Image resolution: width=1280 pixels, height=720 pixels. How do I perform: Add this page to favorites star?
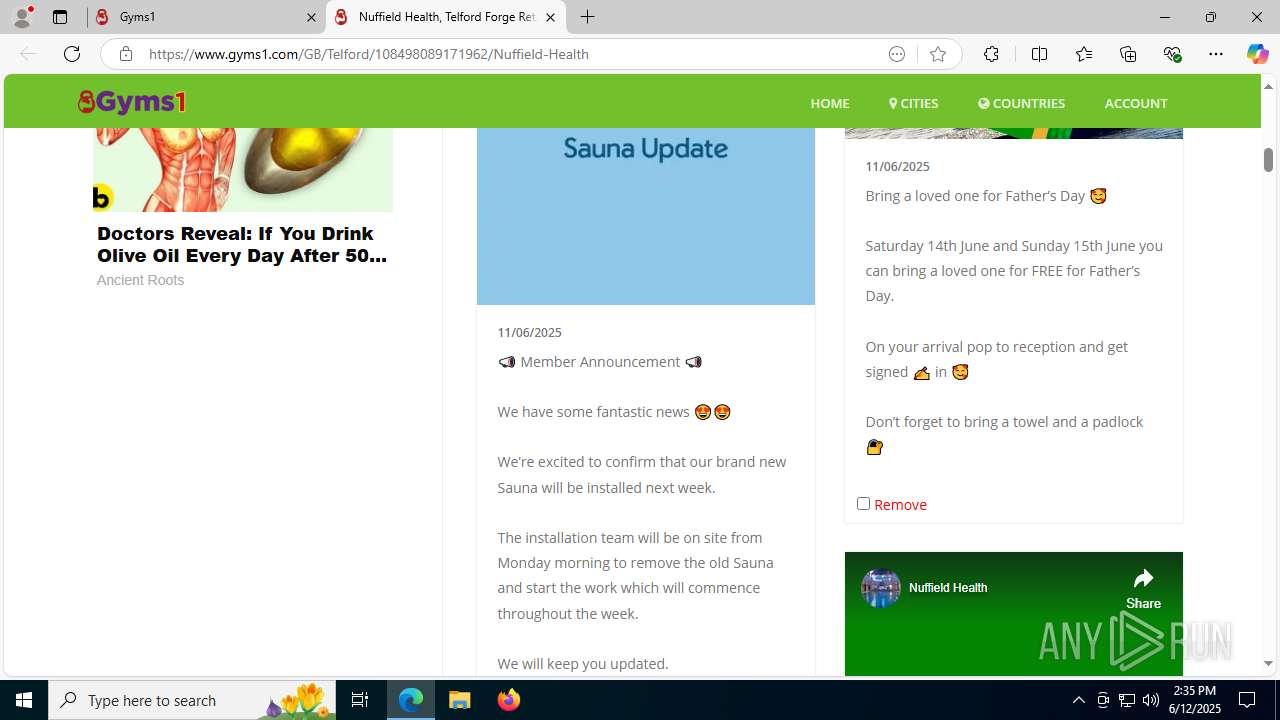tap(937, 54)
